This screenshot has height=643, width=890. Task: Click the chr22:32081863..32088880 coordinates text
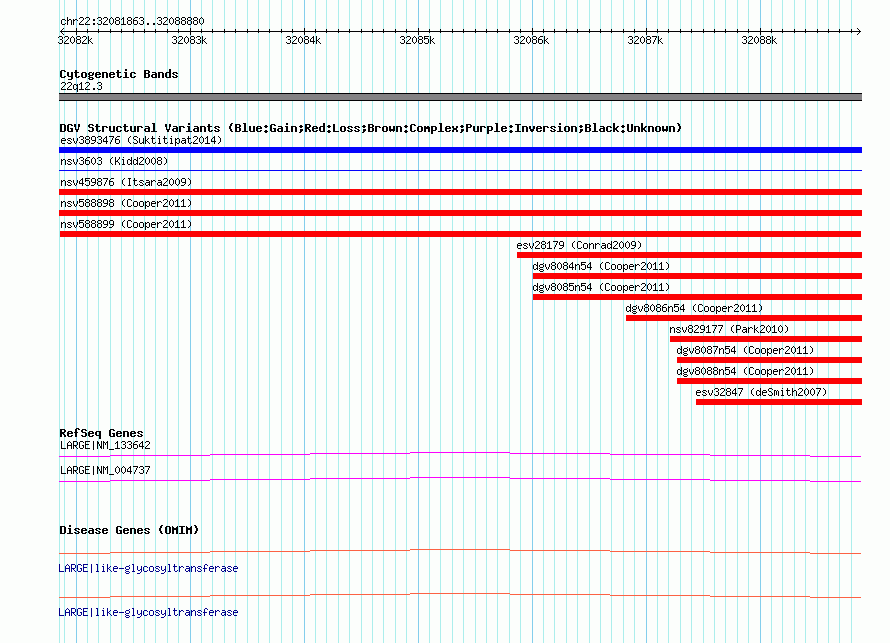(x=132, y=21)
